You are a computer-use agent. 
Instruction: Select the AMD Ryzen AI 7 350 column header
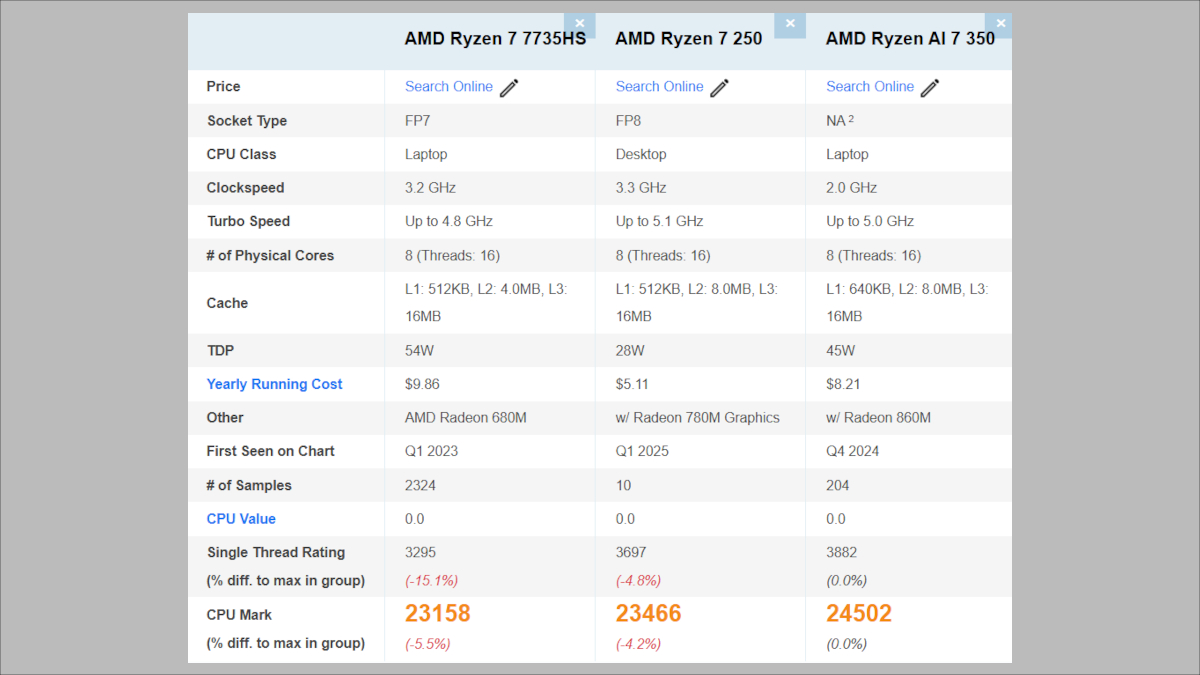click(x=910, y=38)
